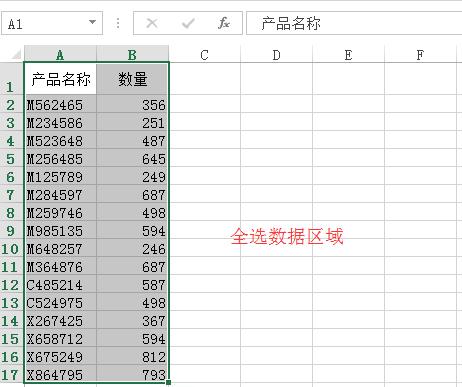Click cell M364876

pyautogui.click(x=60, y=266)
